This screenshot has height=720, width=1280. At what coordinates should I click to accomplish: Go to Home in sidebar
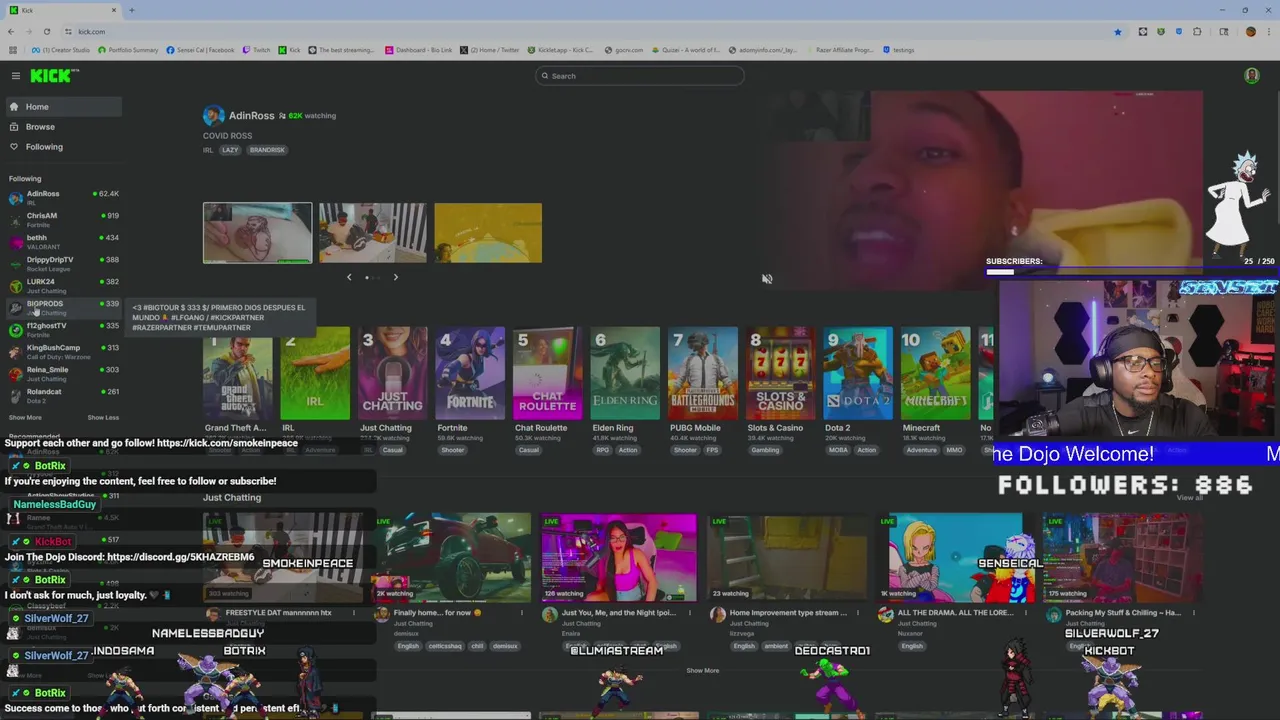point(62,107)
